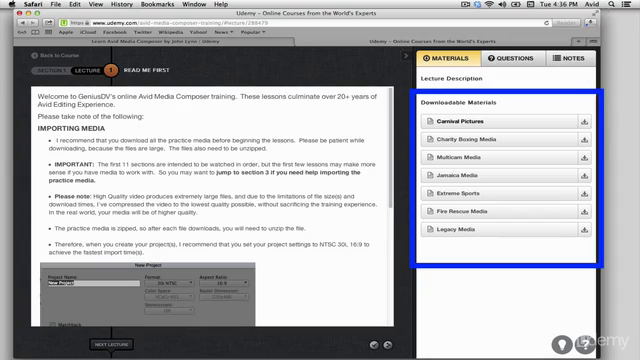Open Spotlight search in menu bar

click(611, 4)
